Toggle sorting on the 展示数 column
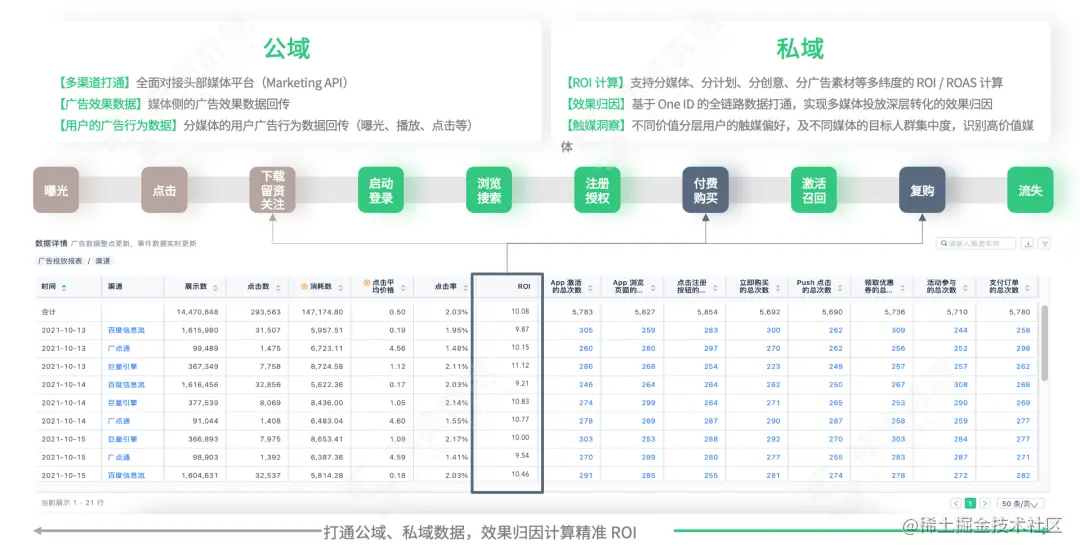Image resolution: width=1080 pixels, height=553 pixels. tap(216, 287)
